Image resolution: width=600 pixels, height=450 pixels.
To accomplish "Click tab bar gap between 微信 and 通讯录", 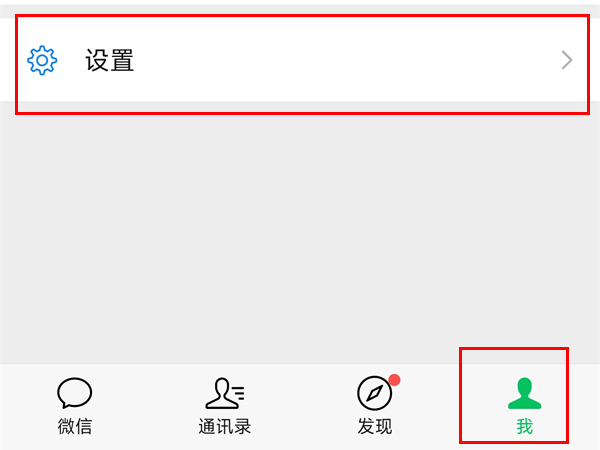I will pyautogui.click(x=149, y=408).
